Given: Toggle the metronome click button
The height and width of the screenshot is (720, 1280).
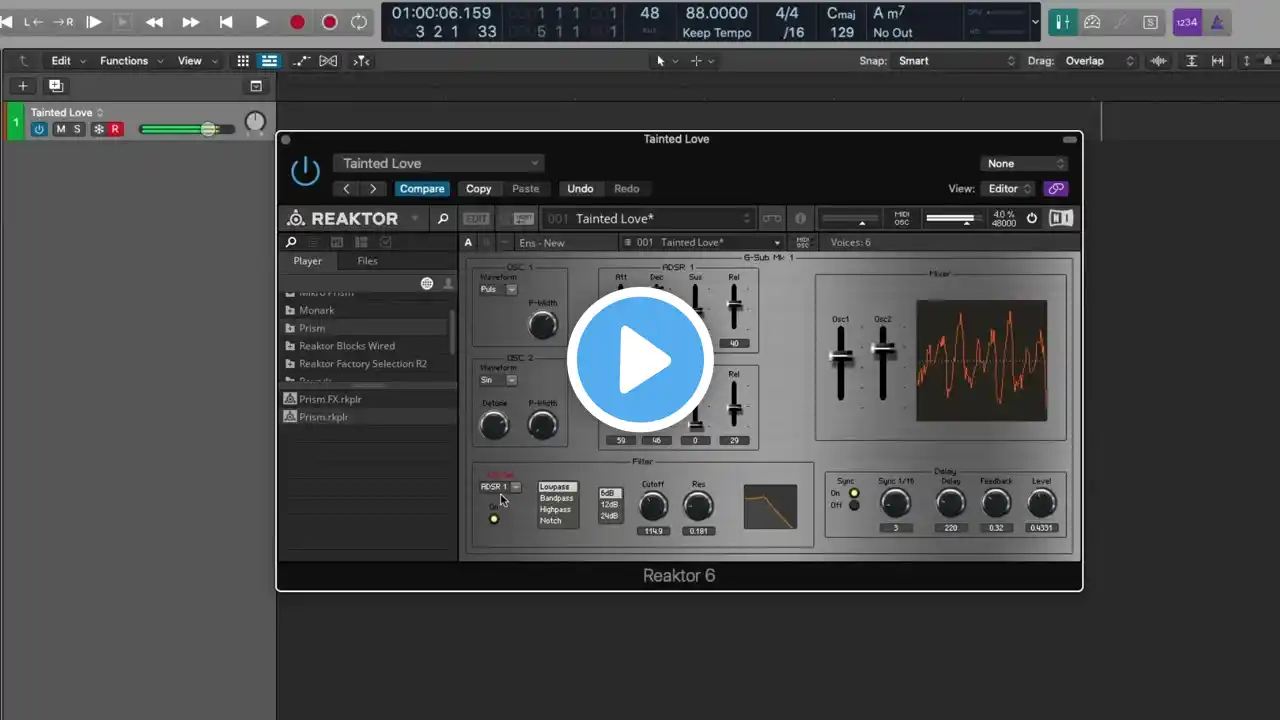Looking at the screenshot, I should [x=1217, y=22].
